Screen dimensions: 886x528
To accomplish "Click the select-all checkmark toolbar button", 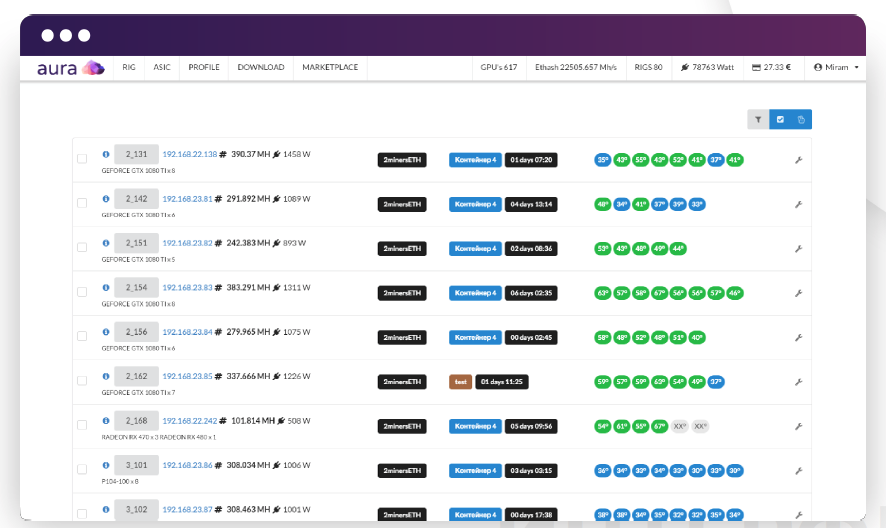I will [780, 119].
